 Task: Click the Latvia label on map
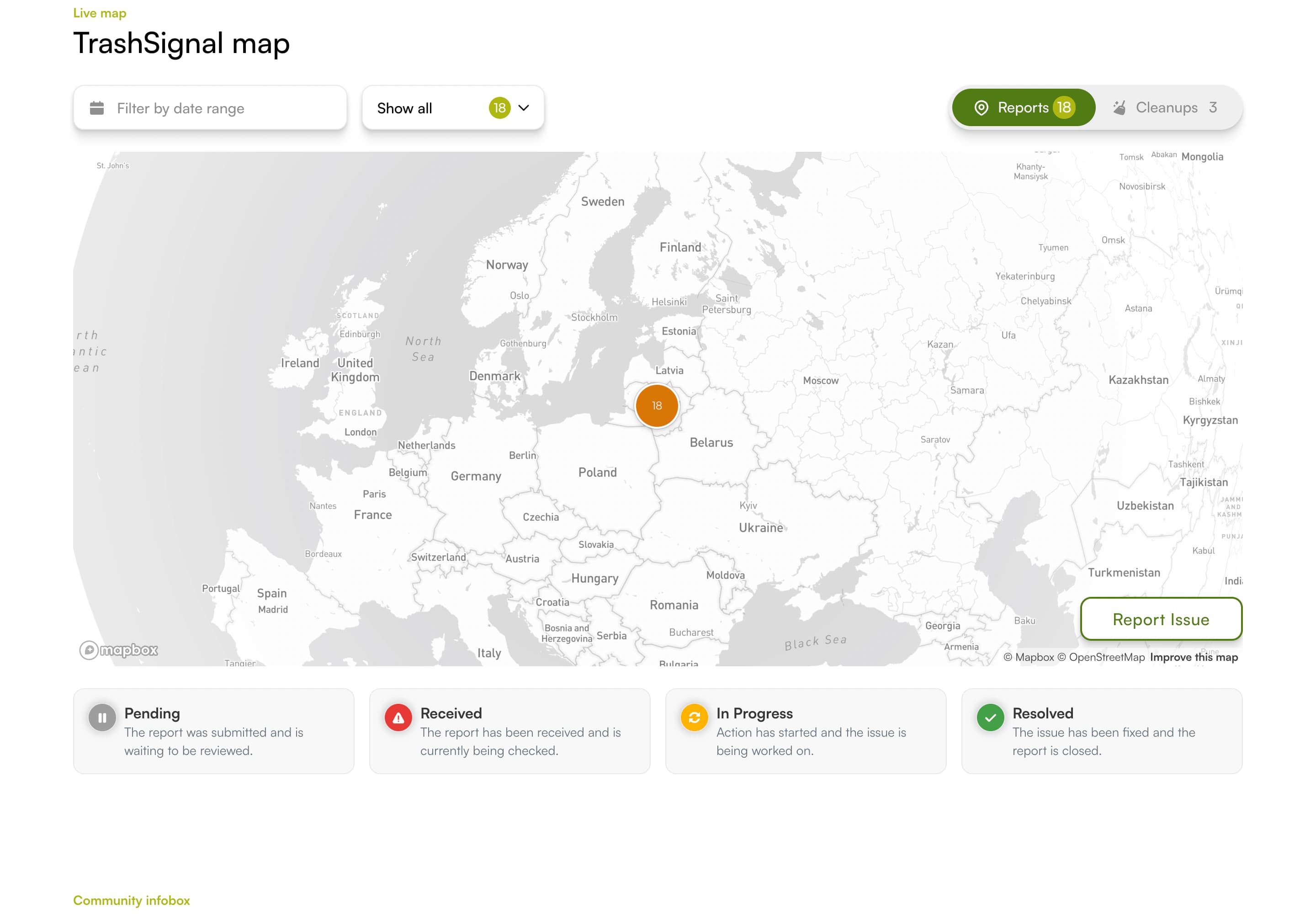pyautogui.click(x=669, y=371)
